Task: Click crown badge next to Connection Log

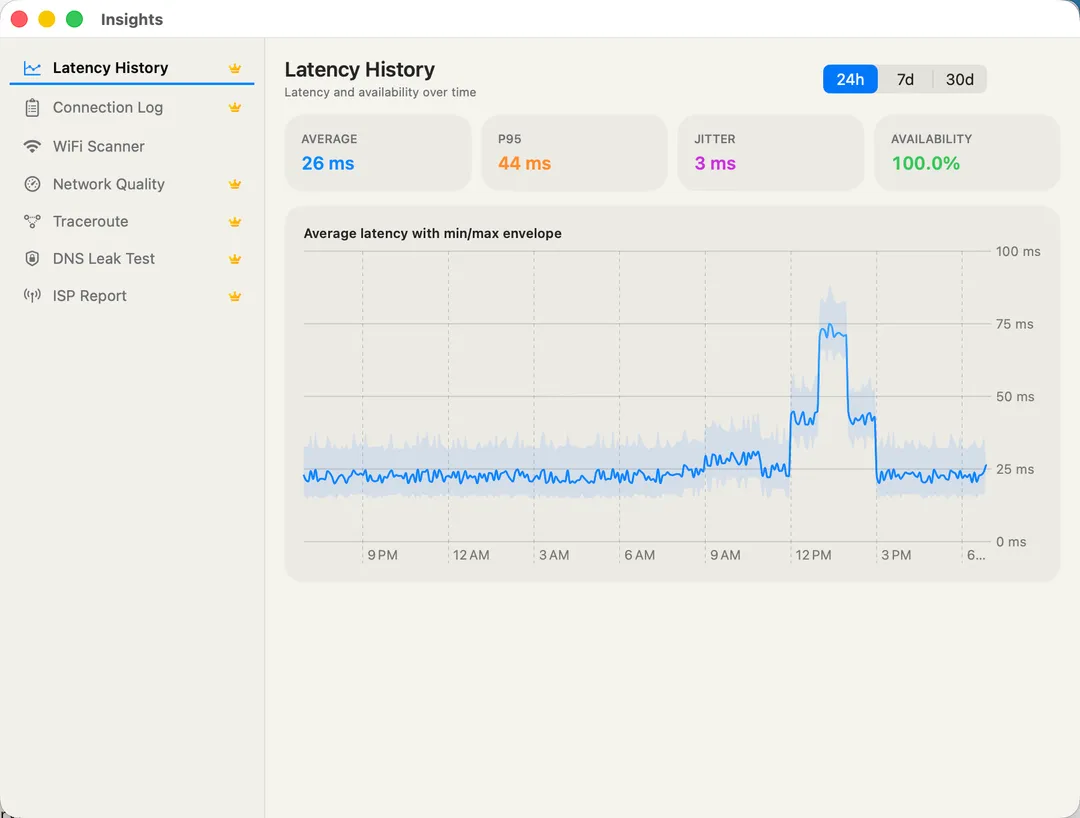Action: (x=235, y=107)
